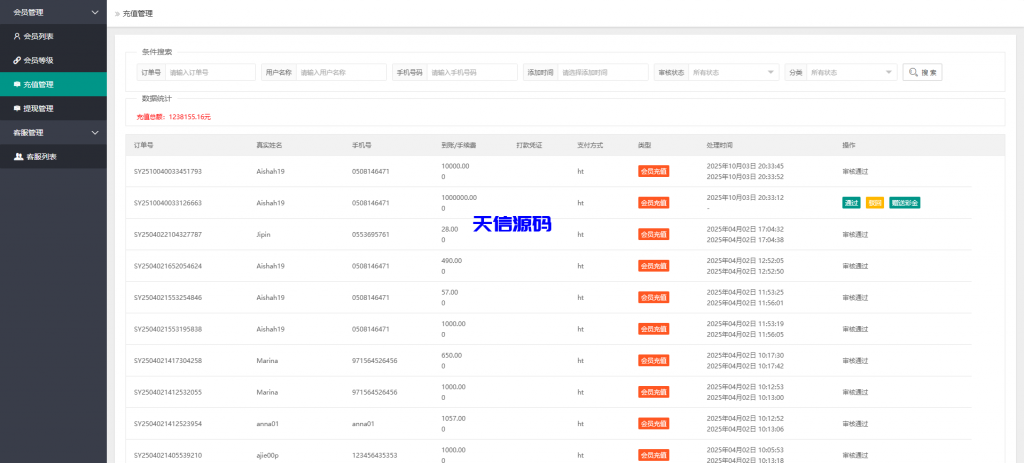This screenshot has height=463, width=1024.
Task: Click the name Jipin in the table
Action: tap(263, 234)
